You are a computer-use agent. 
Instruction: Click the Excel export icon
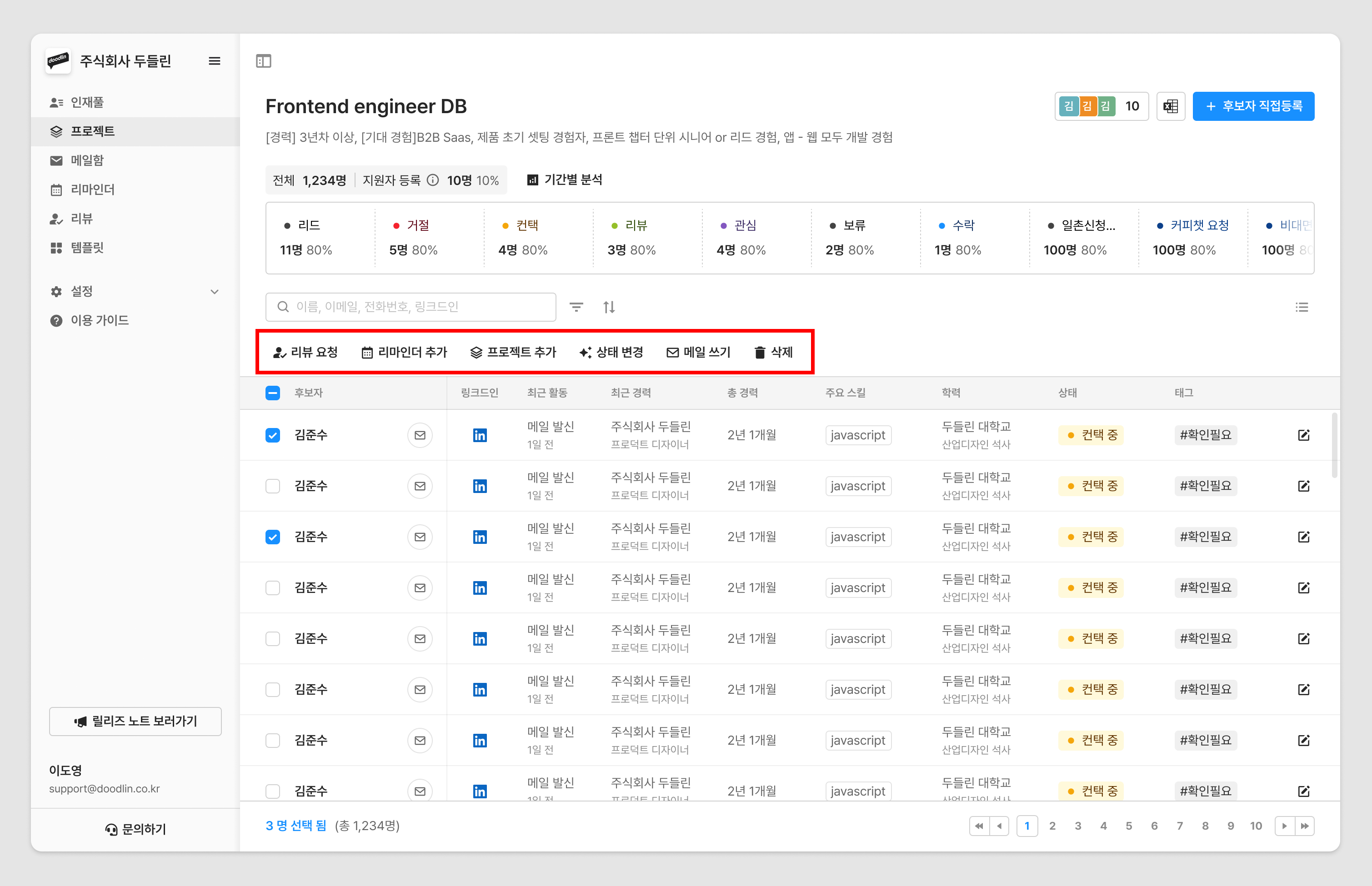[1170, 106]
